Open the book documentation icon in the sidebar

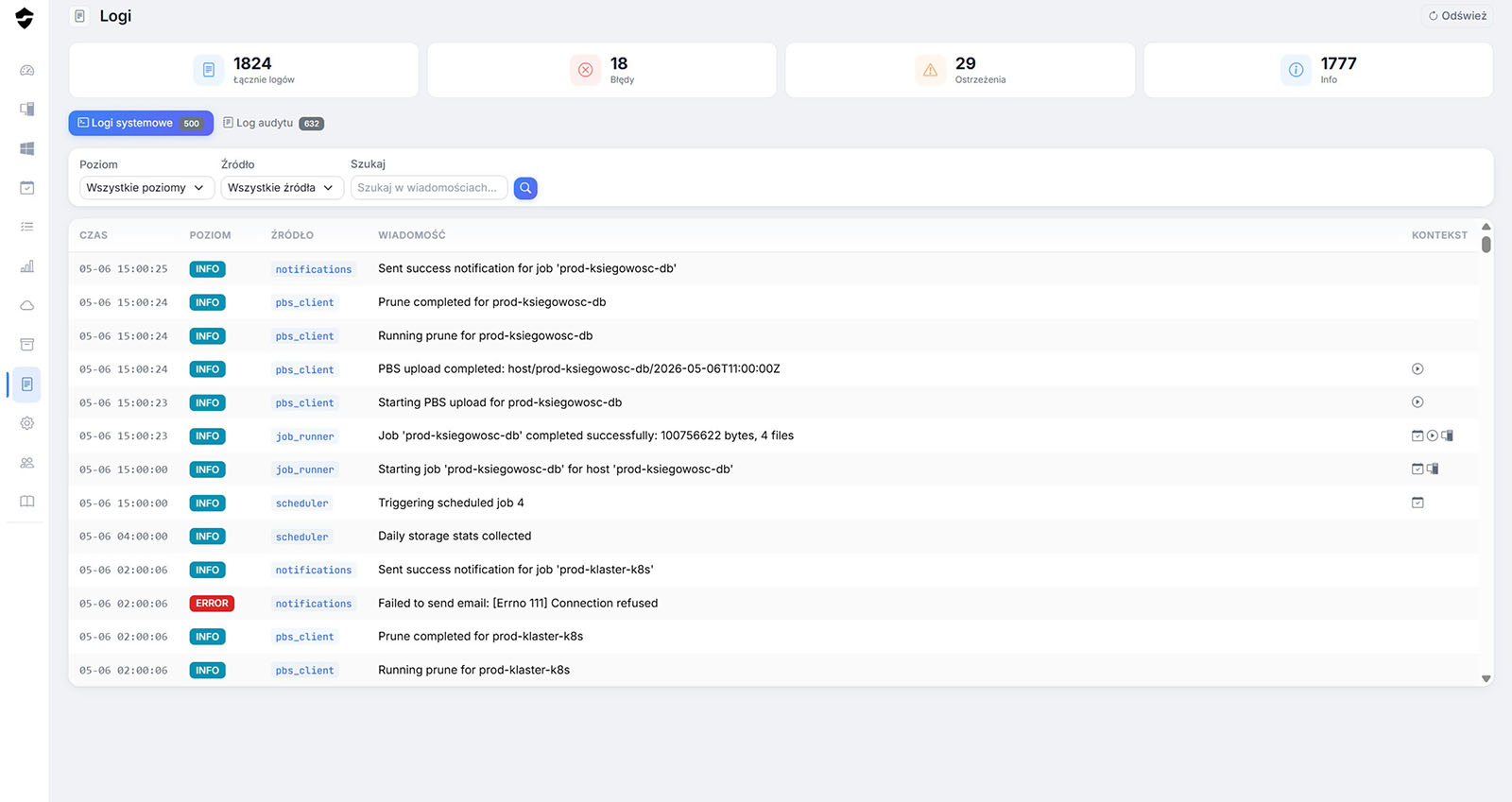(x=27, y=502)
